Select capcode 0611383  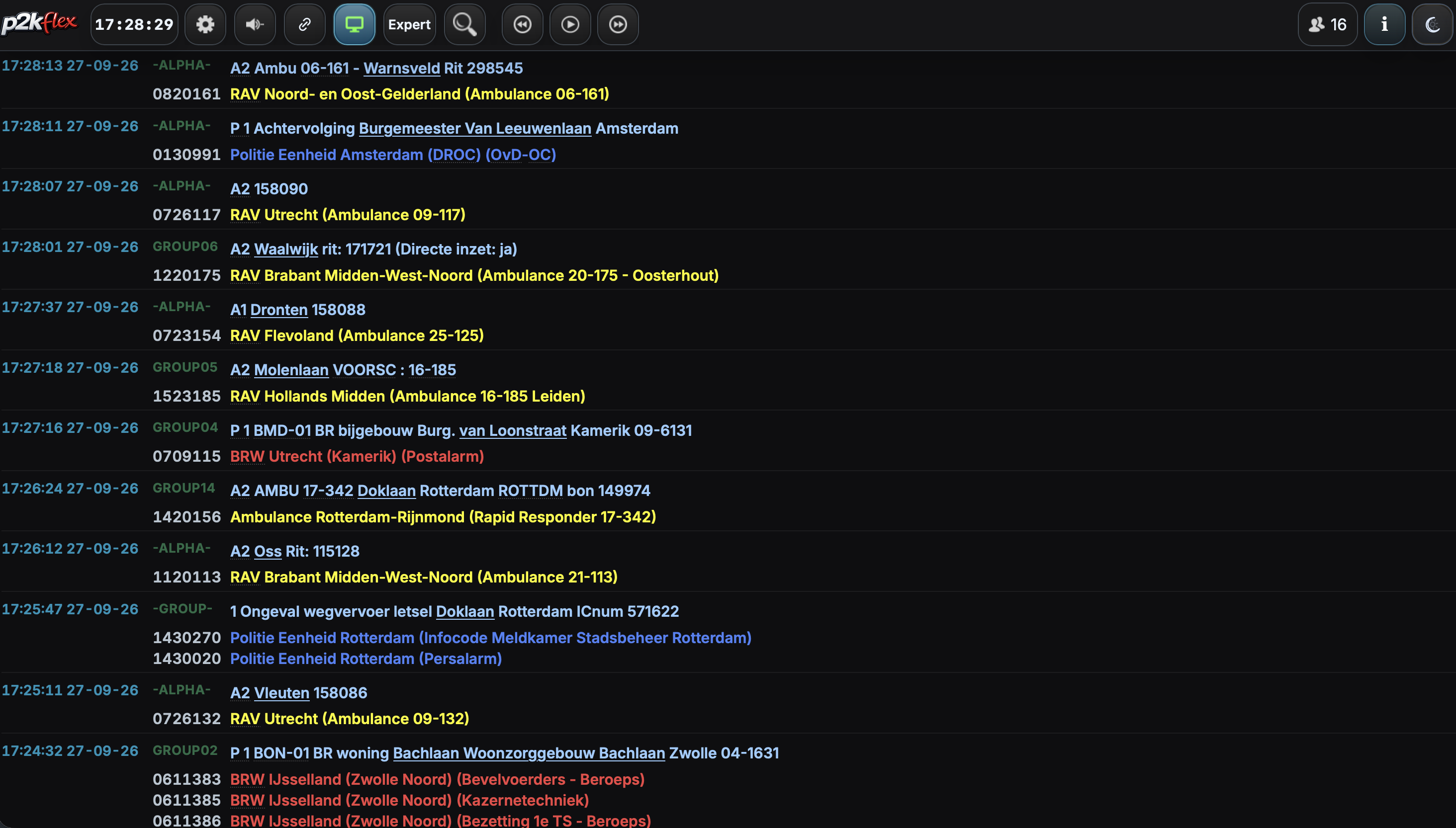[186, 780]
